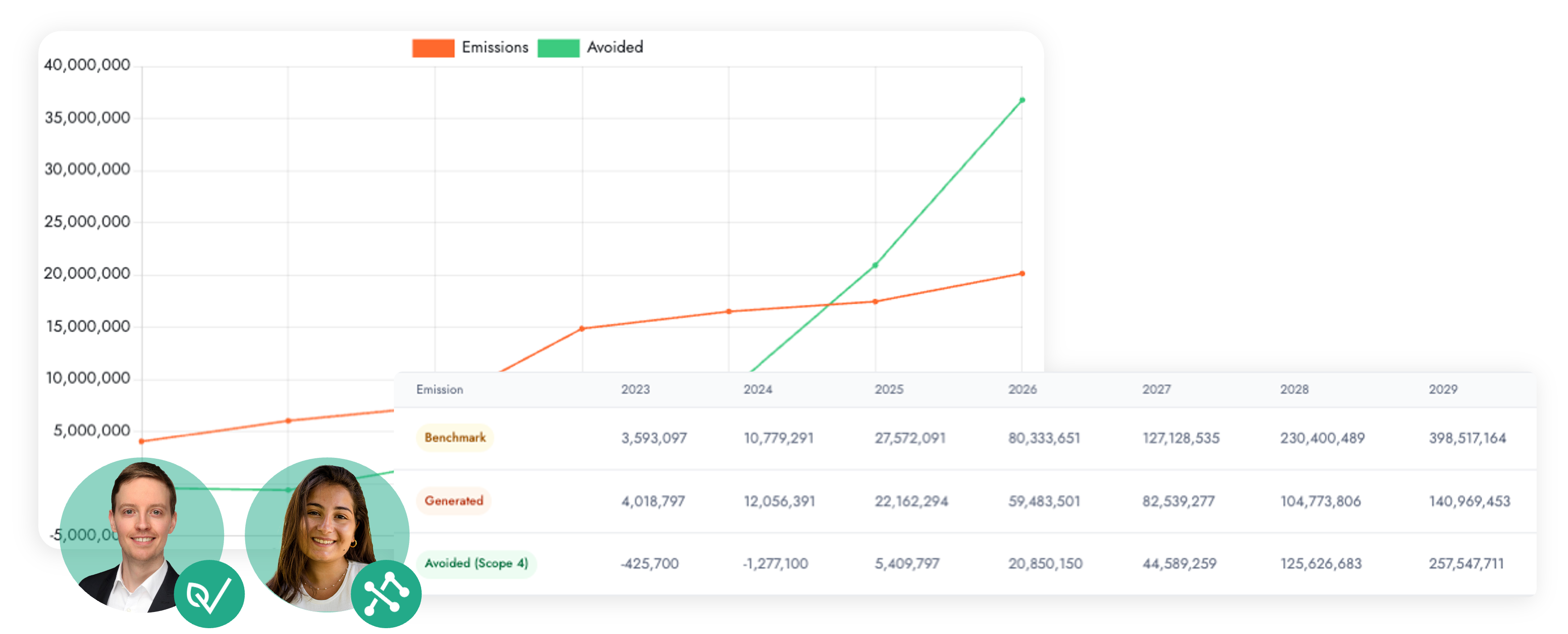This screenshot has height=634, width=1568.
Task: Click the 2029 column header
Action: [1443, 390]
